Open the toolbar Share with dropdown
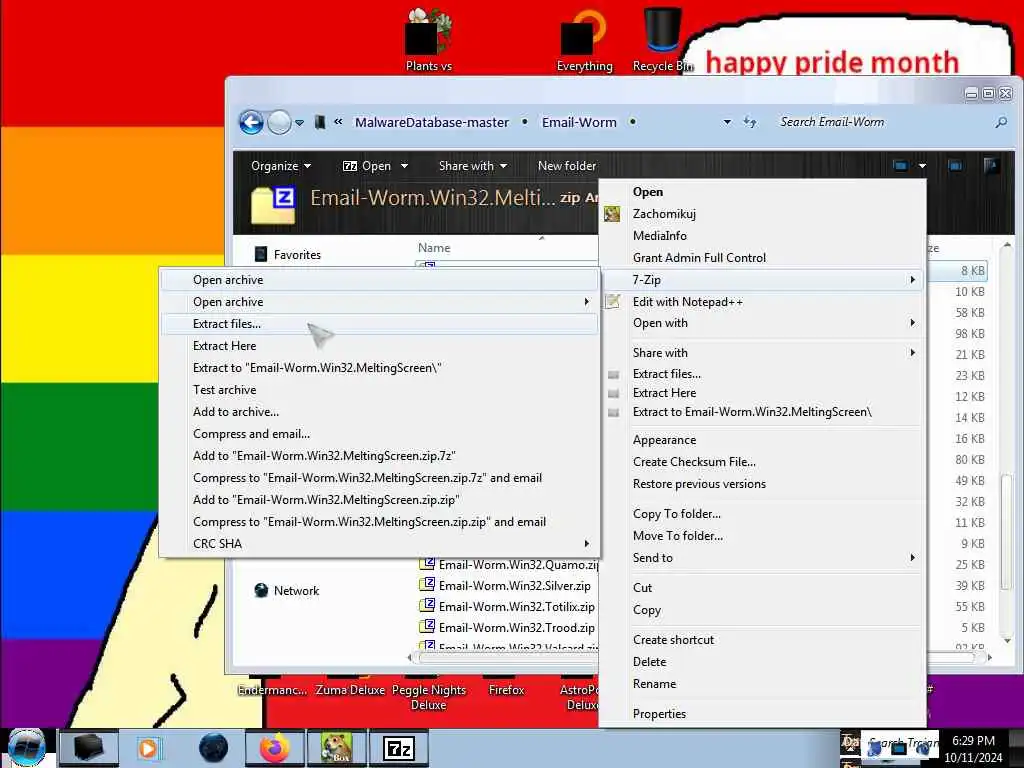The height and width of the screenshot is (768, 1024). tap(473, 166)
